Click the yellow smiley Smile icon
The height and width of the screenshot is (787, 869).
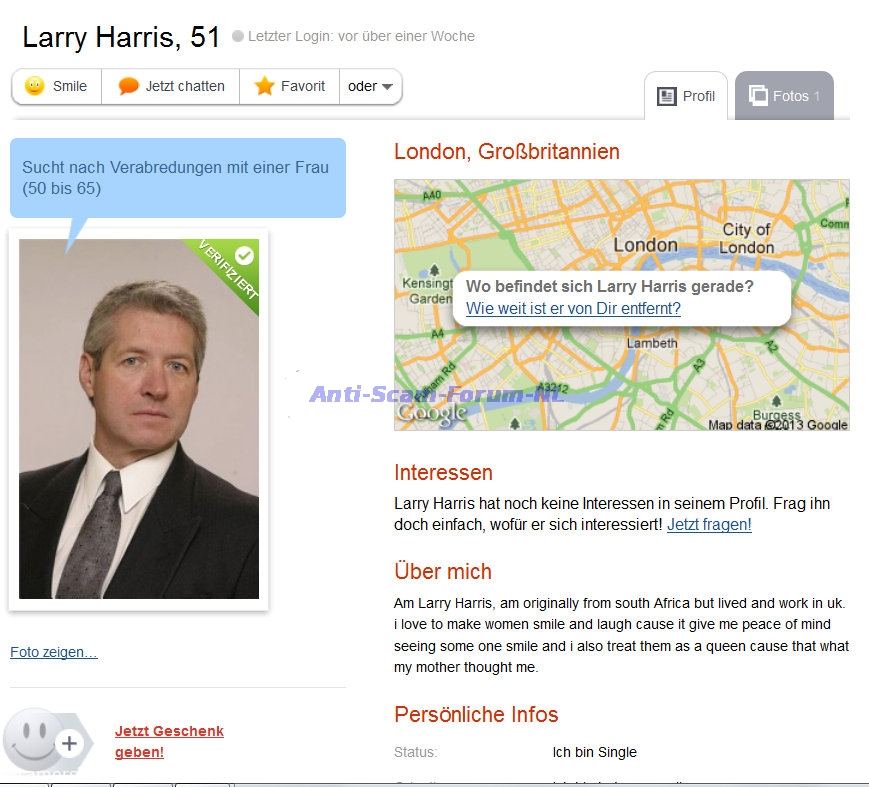tap(34, 86)
